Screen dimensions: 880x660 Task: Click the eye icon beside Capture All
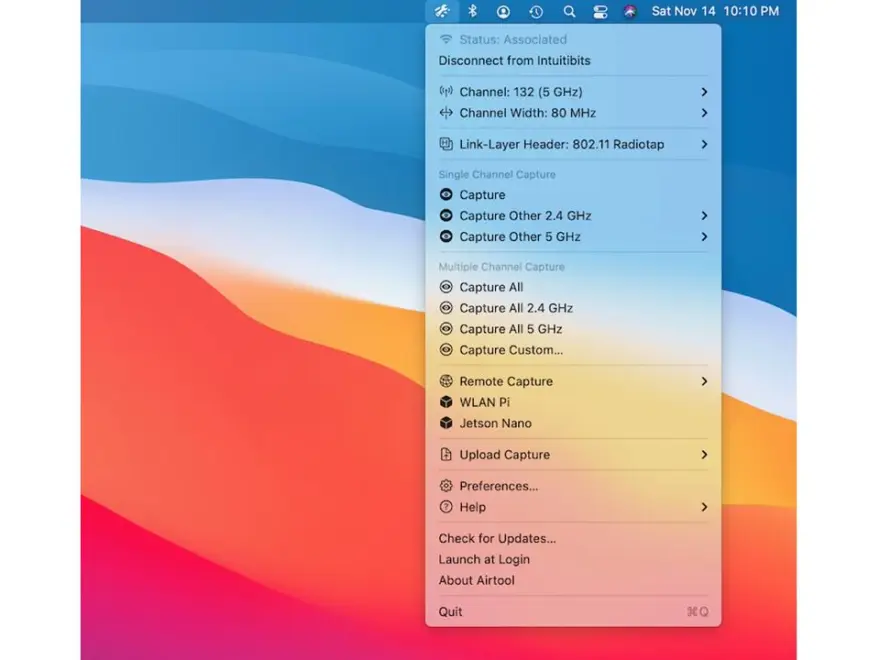click(x=446, y=287)
